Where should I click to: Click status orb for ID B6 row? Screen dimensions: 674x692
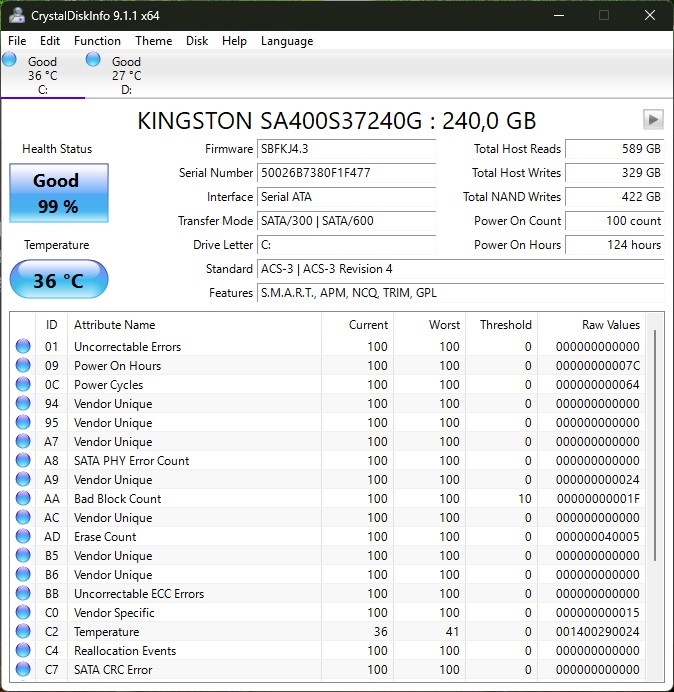[x=23, y=574]
